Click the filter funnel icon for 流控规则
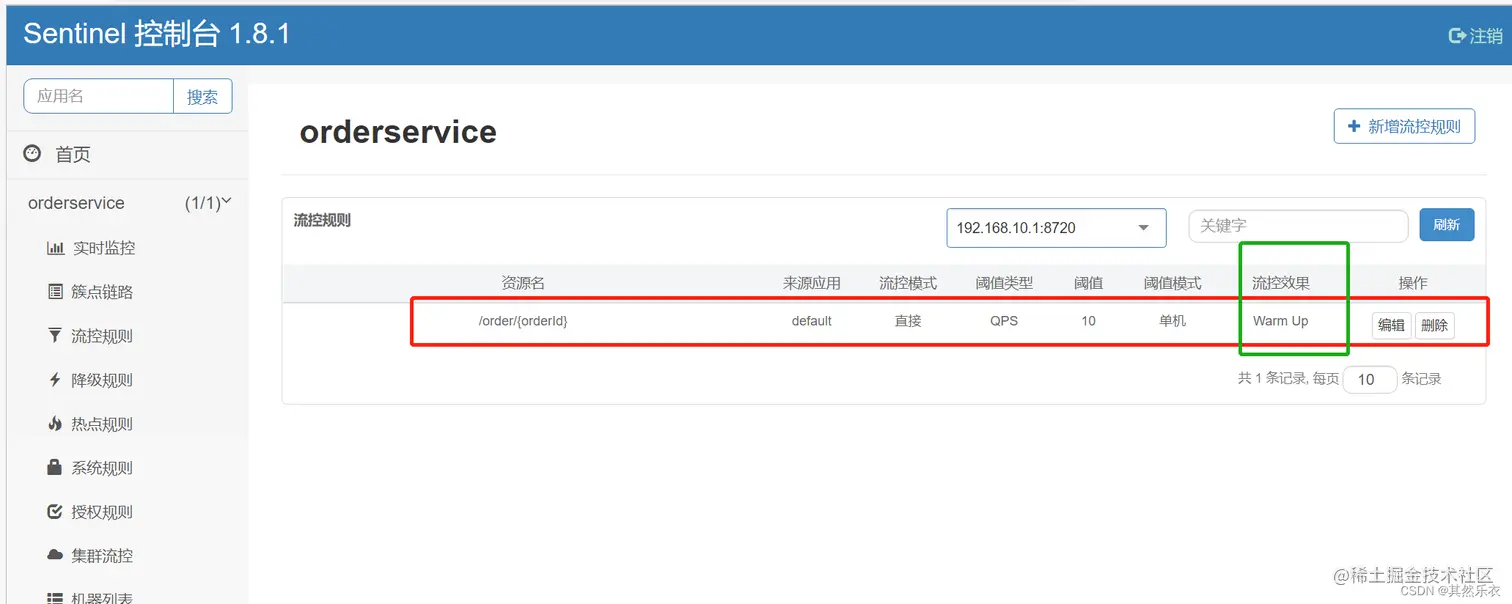The image size is (1512, 604). click(55, 336)
